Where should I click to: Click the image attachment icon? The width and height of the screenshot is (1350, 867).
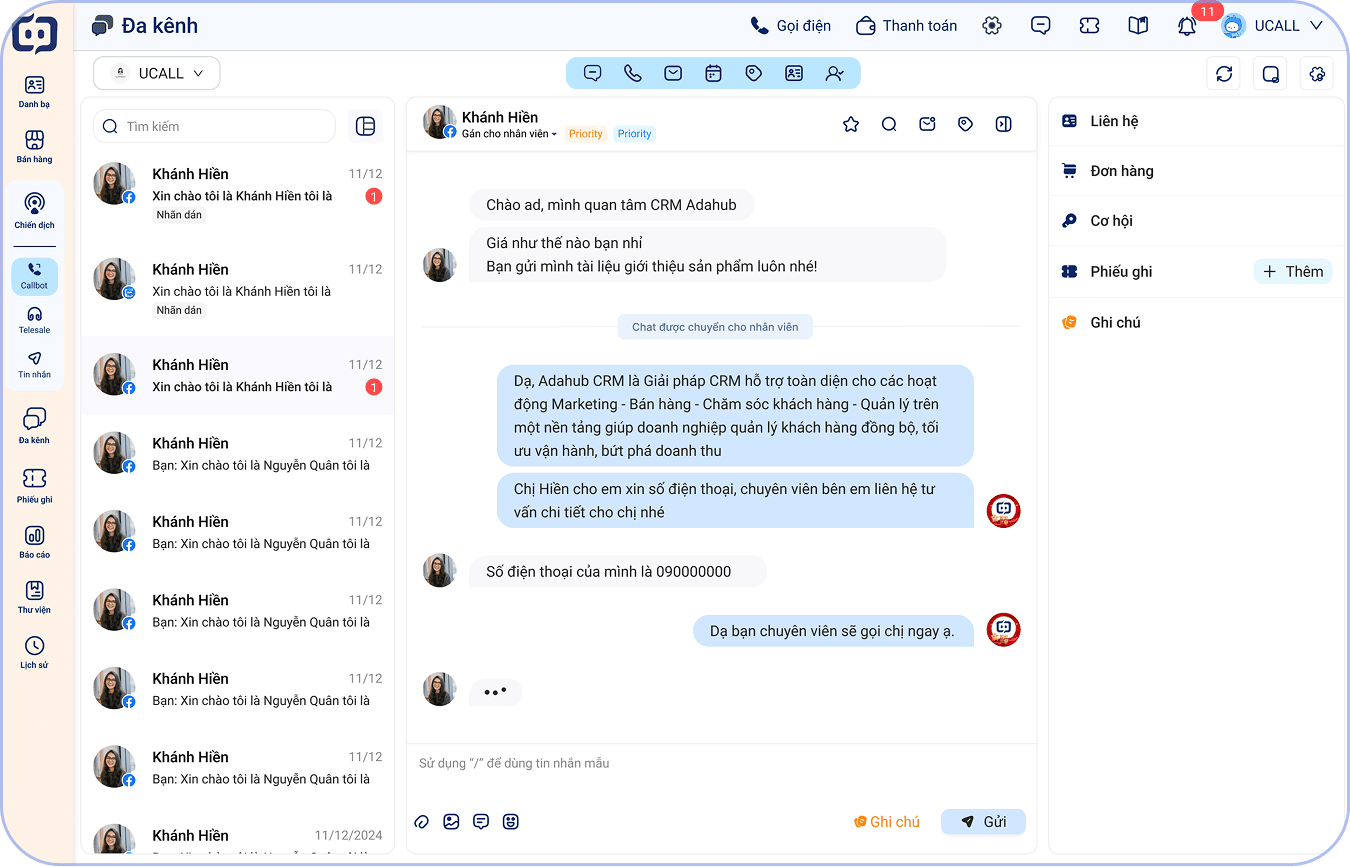click(x=451, y=822)
